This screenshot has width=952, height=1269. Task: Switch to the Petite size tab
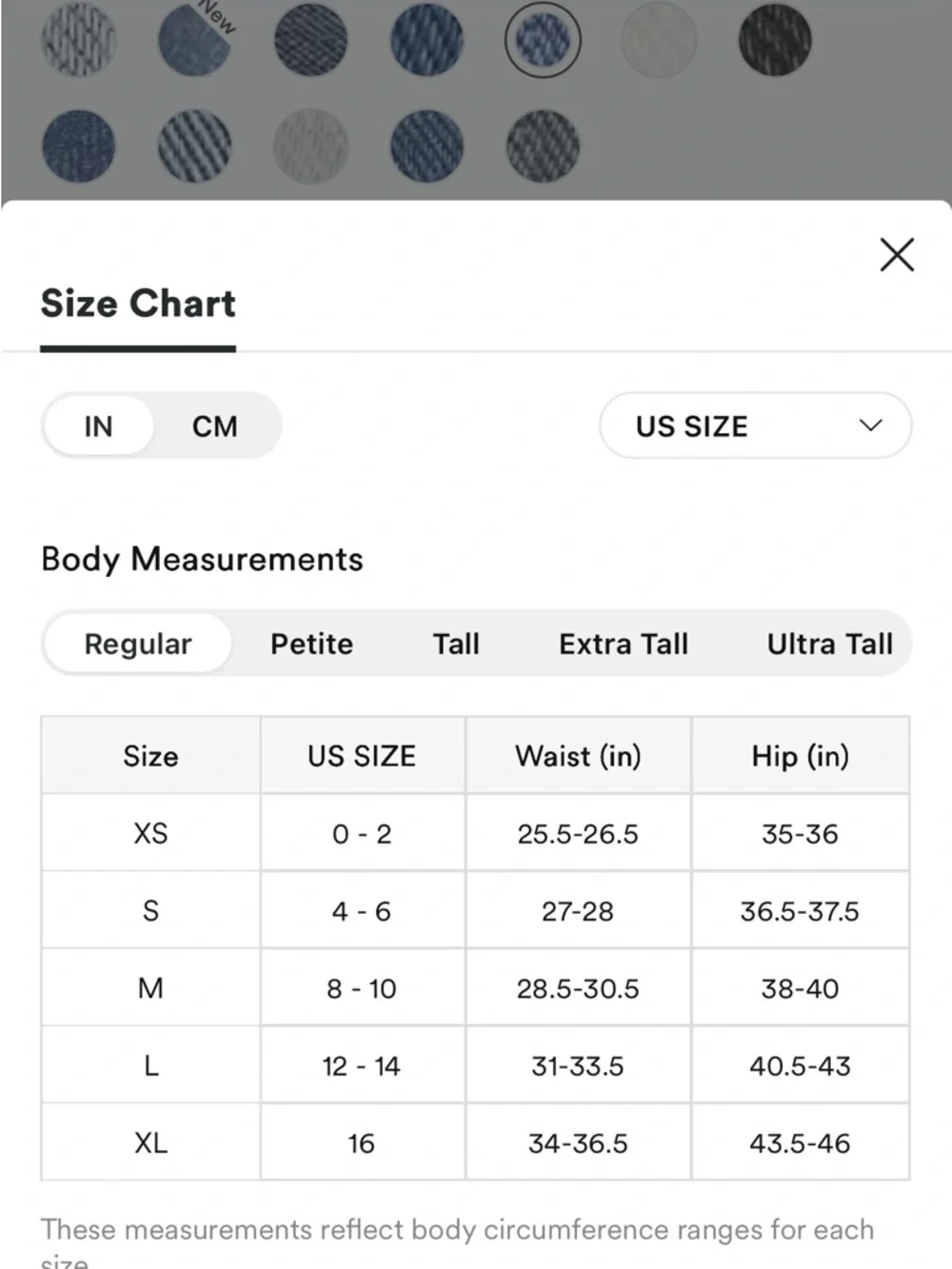click(x=311, y=644)
